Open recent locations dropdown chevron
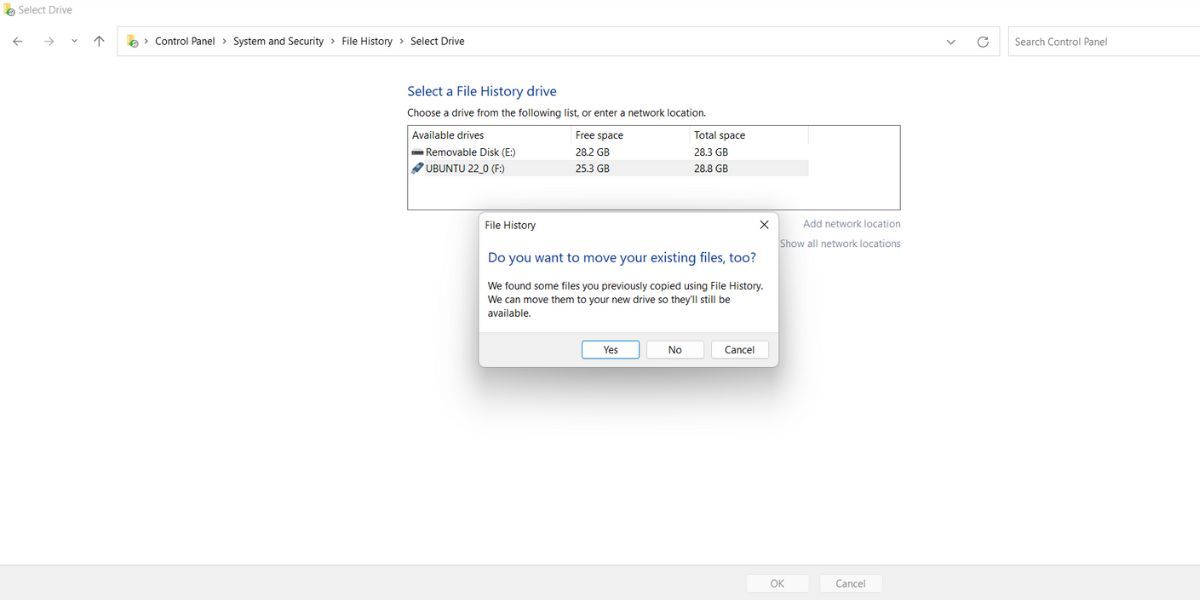The width and height of the screenshot is (1200, 600). [74, 41]
